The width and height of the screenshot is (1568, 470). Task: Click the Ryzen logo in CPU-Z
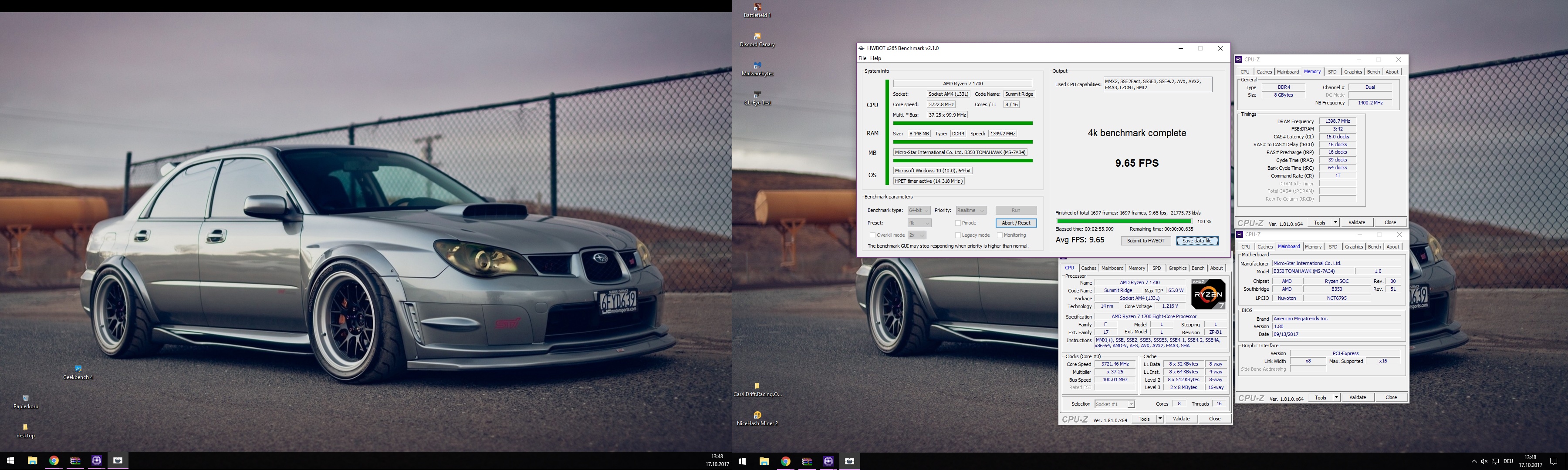1208,294
